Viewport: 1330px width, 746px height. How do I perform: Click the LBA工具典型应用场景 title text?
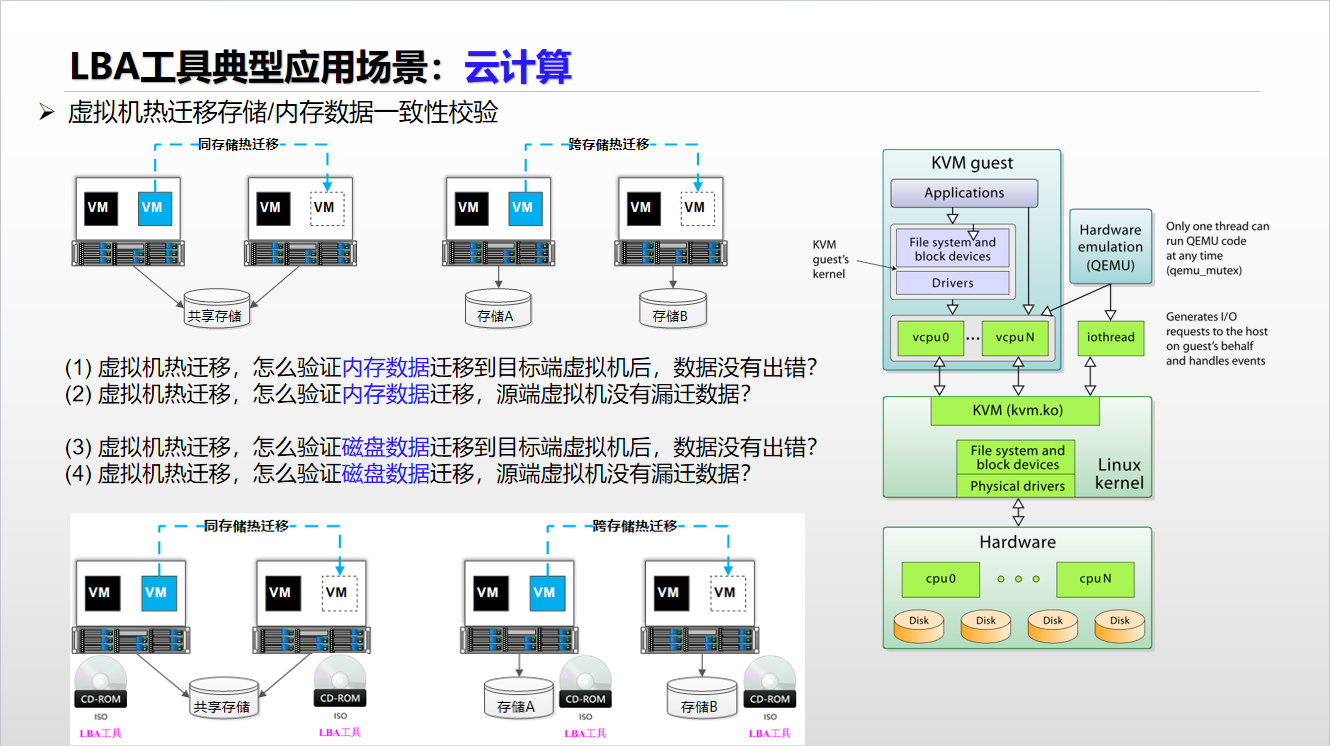click(256, 67)
